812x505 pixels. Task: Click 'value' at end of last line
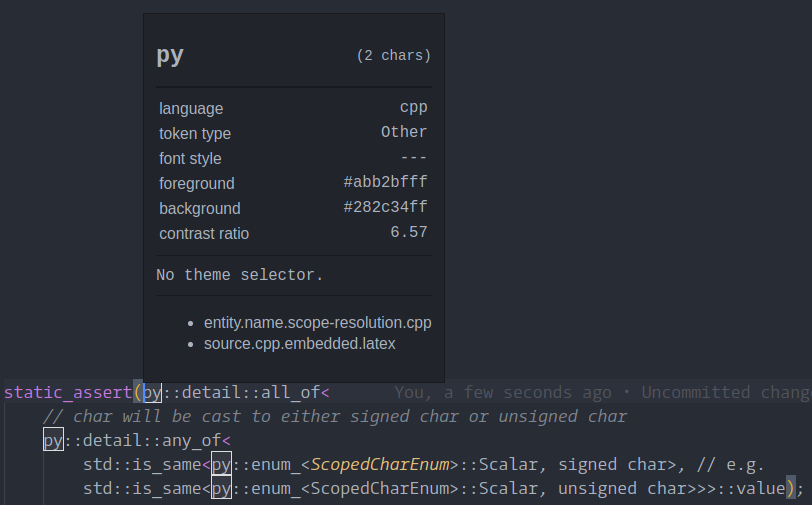pyautogui.click(x=761, y=489)
